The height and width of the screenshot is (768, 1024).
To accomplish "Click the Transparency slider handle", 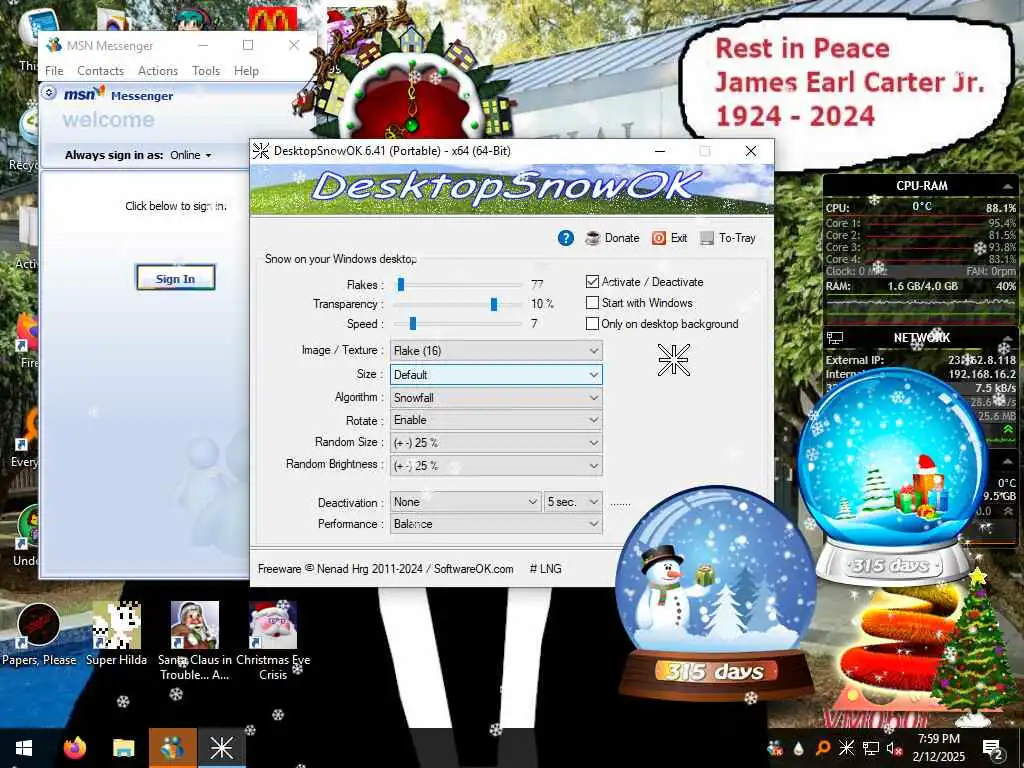I will [494, 304].
